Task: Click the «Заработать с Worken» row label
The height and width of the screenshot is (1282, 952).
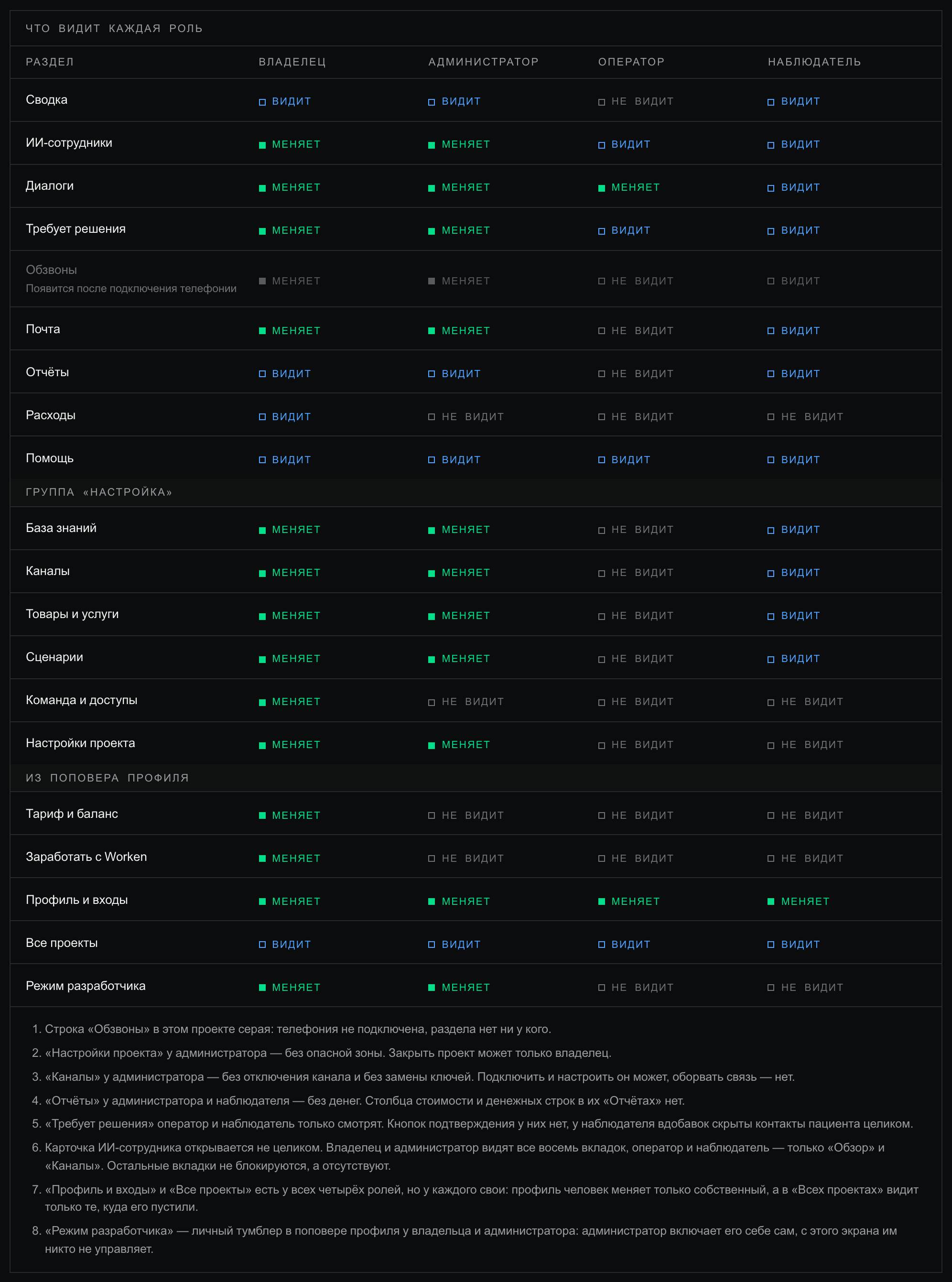Action: pyautogui.click(x=87, y=857)
